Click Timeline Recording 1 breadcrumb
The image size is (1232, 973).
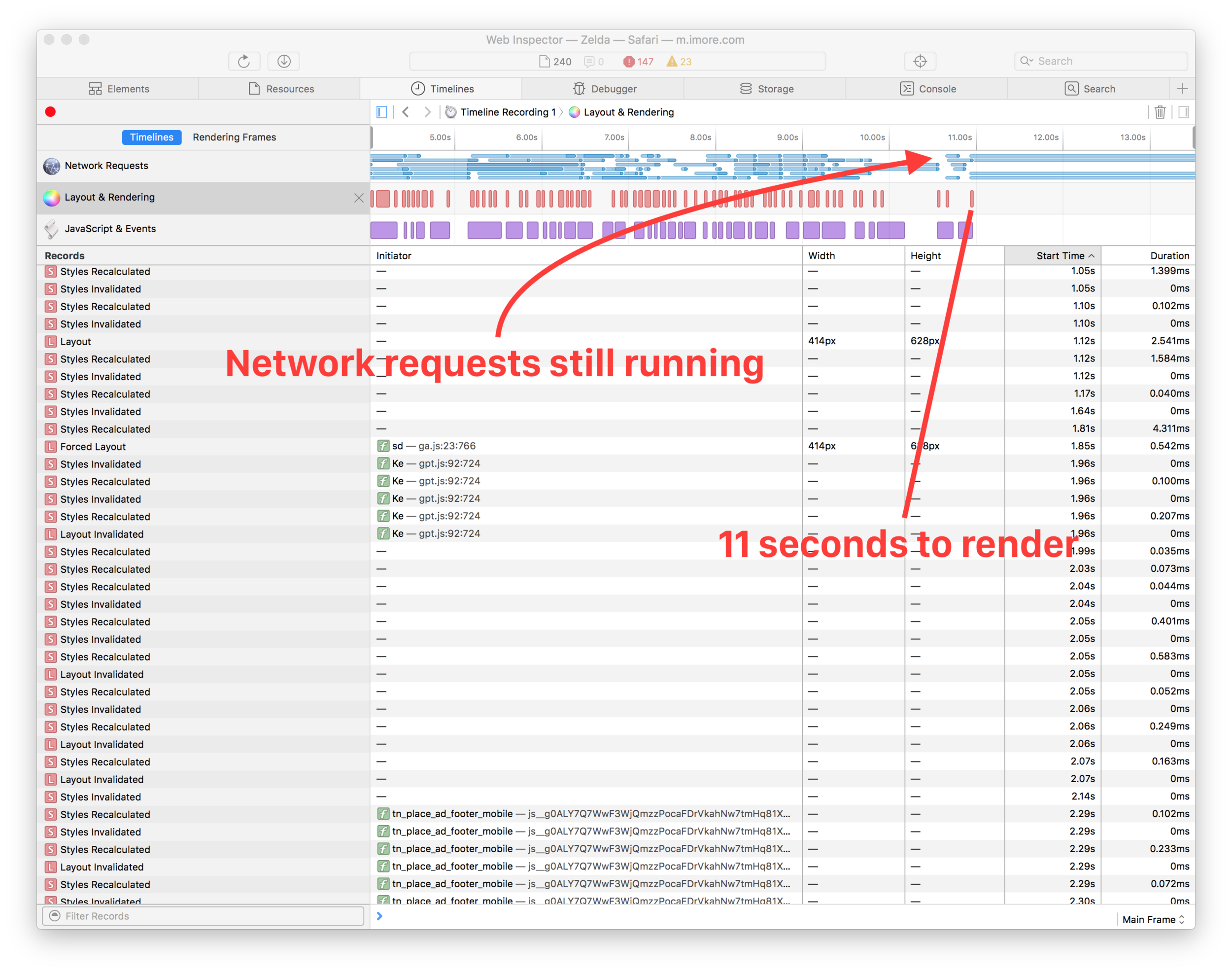[501, 112]
